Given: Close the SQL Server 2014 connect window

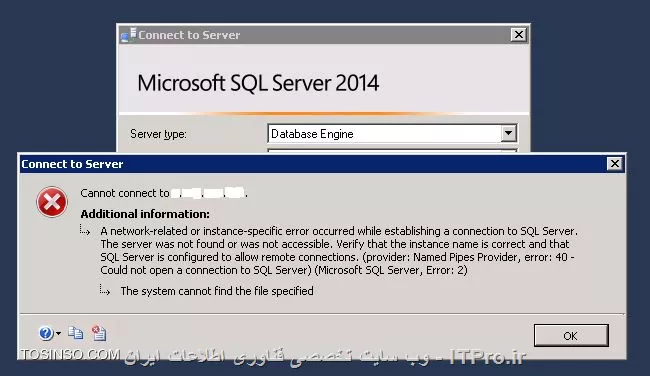Looking at the screenshot, I should [518, 34].
